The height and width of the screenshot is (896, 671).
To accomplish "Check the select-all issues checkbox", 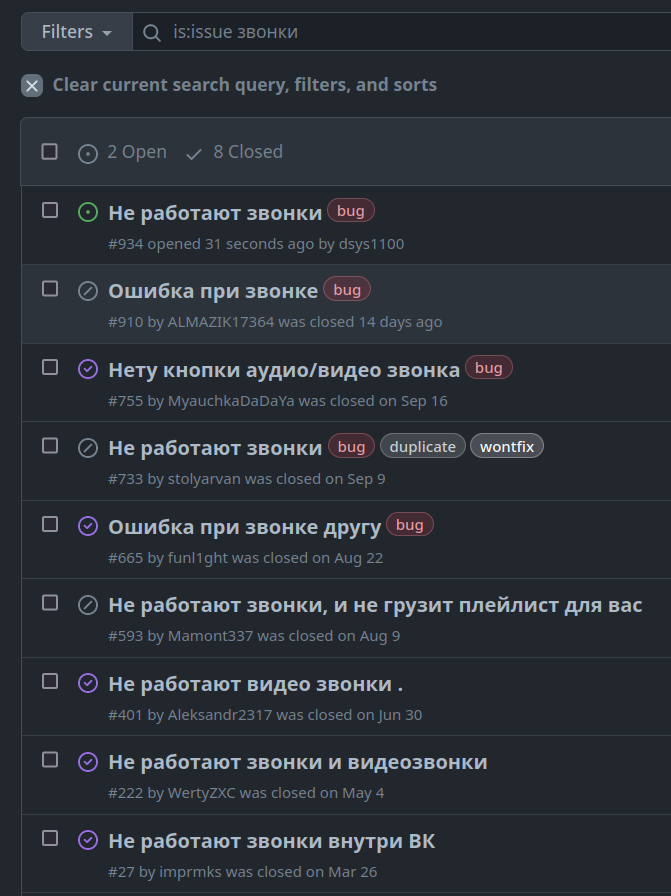I will tap(49, 151).
